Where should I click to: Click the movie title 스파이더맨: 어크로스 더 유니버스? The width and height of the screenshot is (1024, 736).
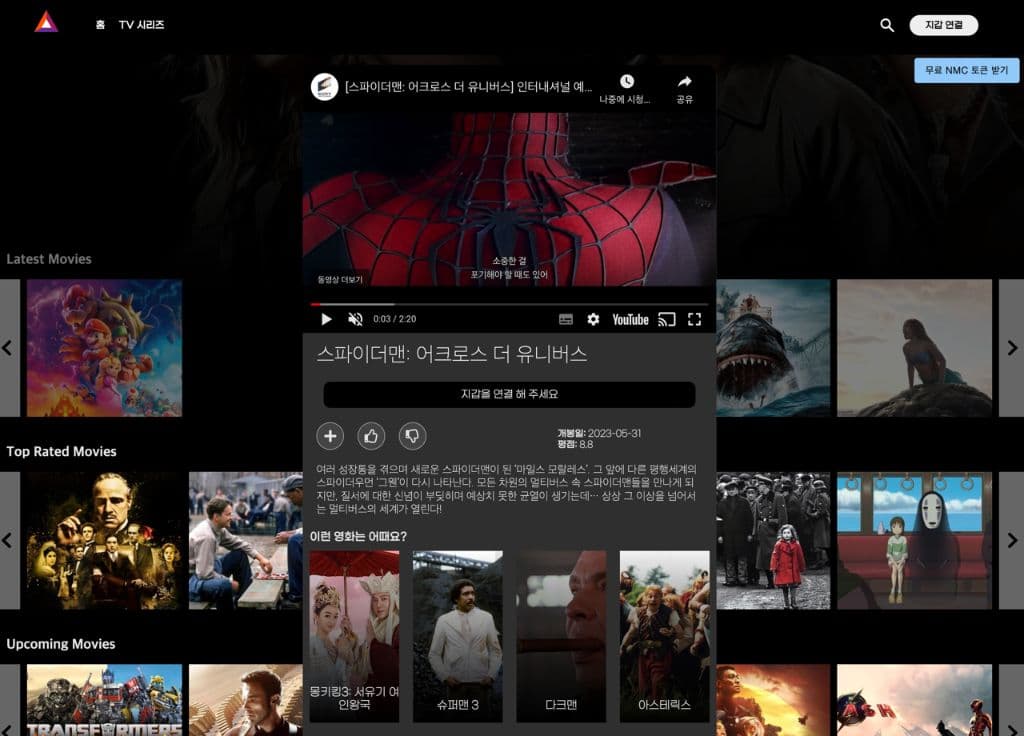coord(451,354)
